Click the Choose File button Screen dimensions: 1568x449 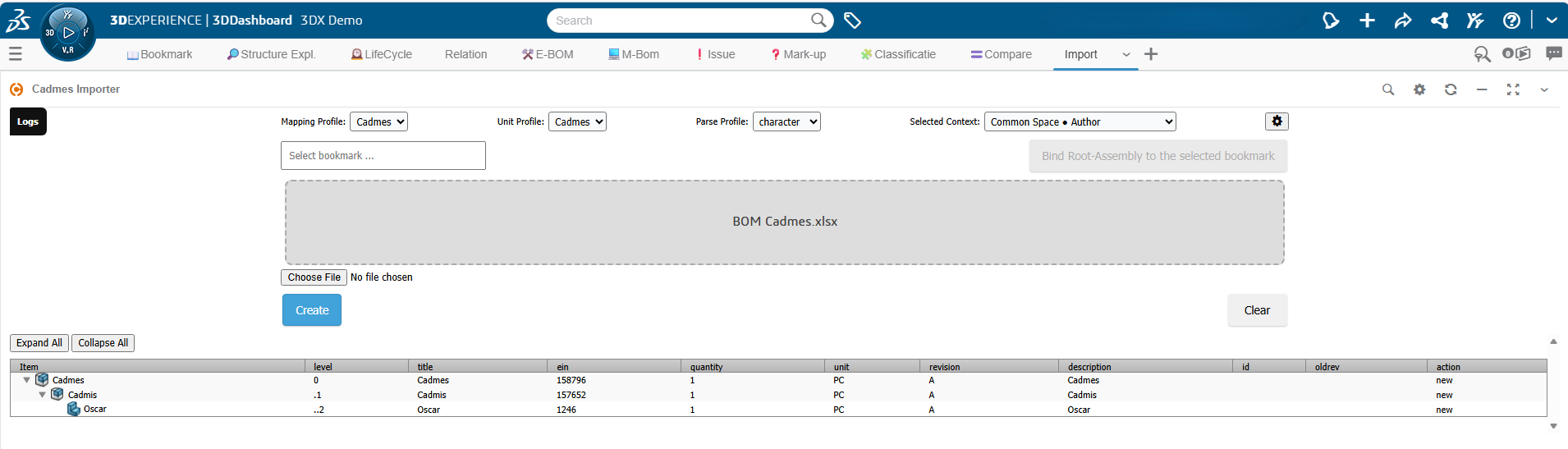314,277
